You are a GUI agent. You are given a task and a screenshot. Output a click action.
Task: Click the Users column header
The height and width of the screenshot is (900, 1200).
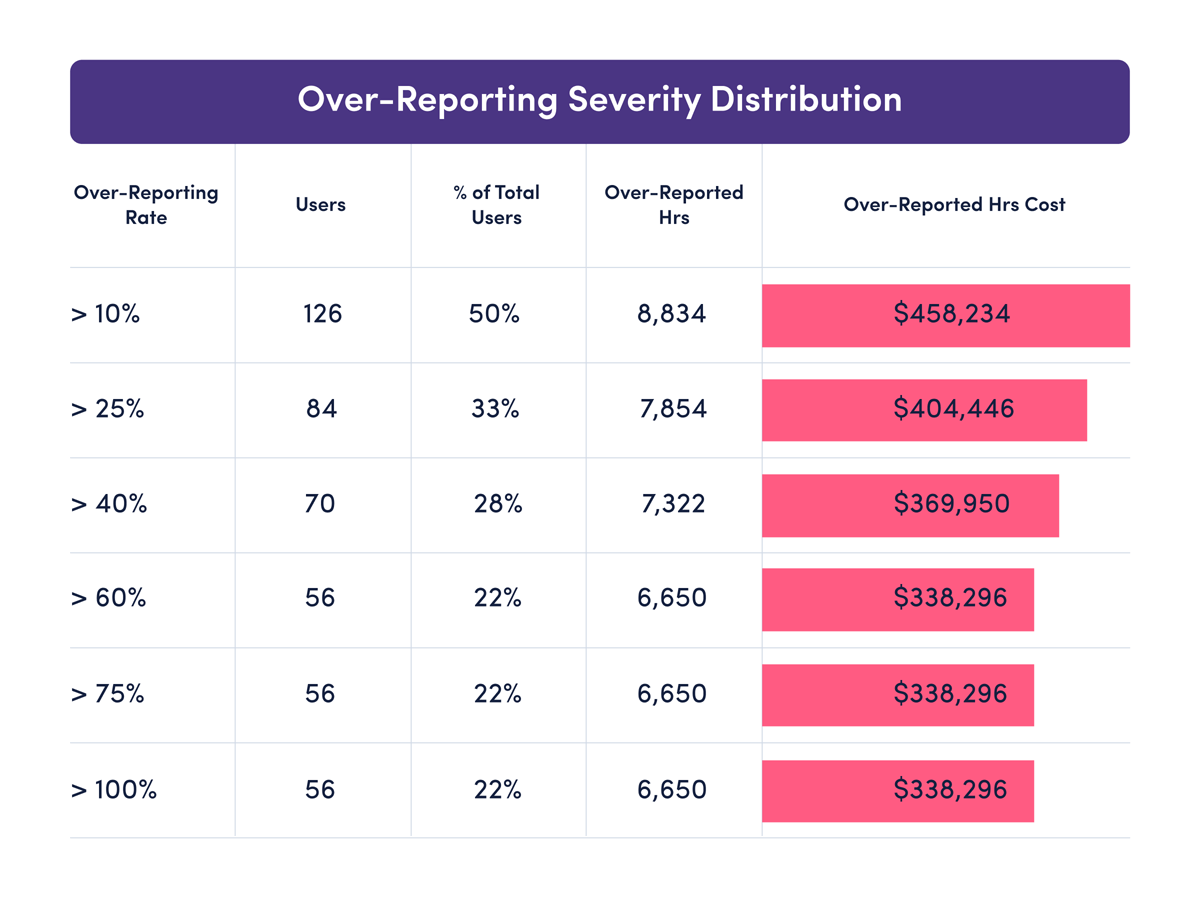[322, 205]
